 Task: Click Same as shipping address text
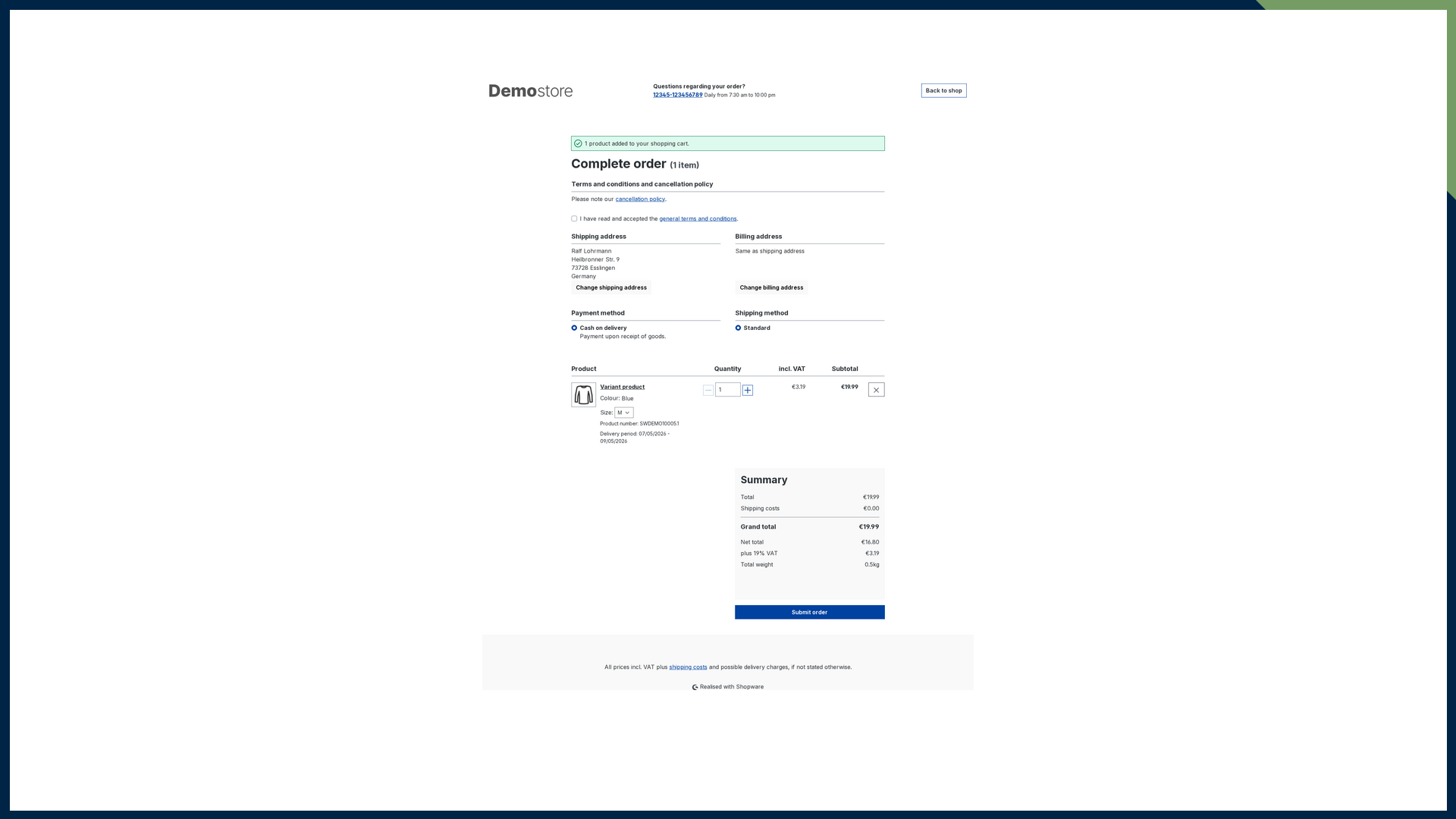point(770,251)
